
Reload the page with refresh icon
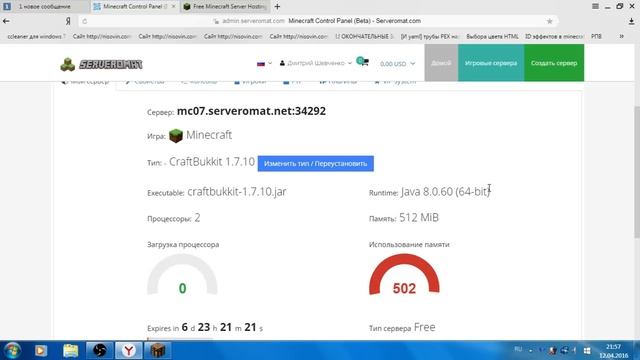point(84,21)
